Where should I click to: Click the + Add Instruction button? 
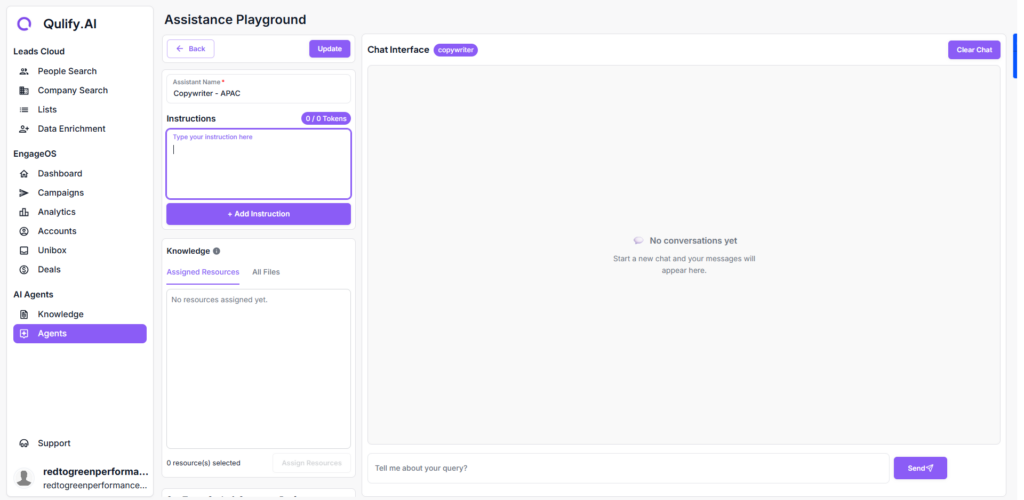(259, 214)
